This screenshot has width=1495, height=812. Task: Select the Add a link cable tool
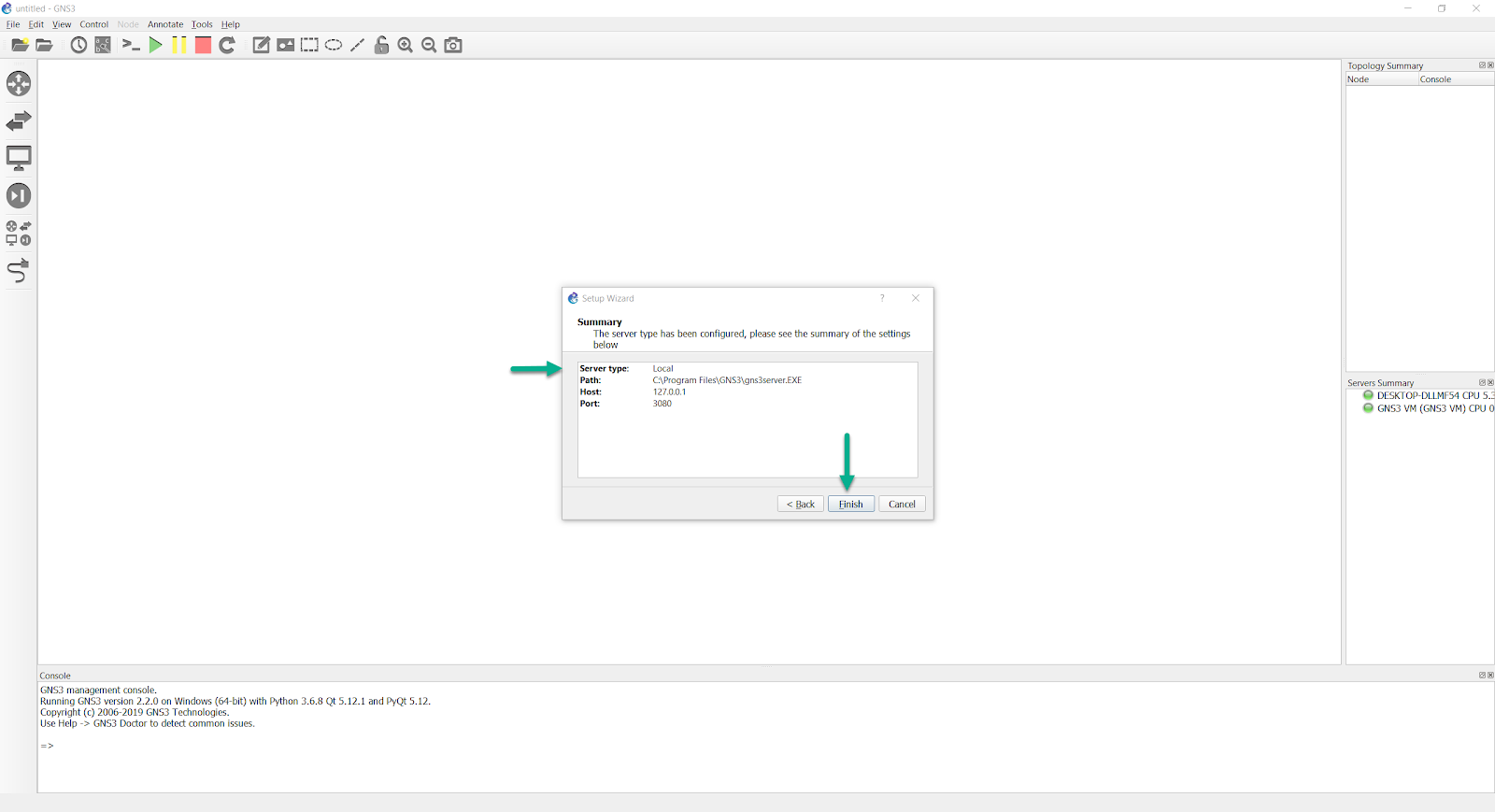pyautogui.click(x=19, y=271)
